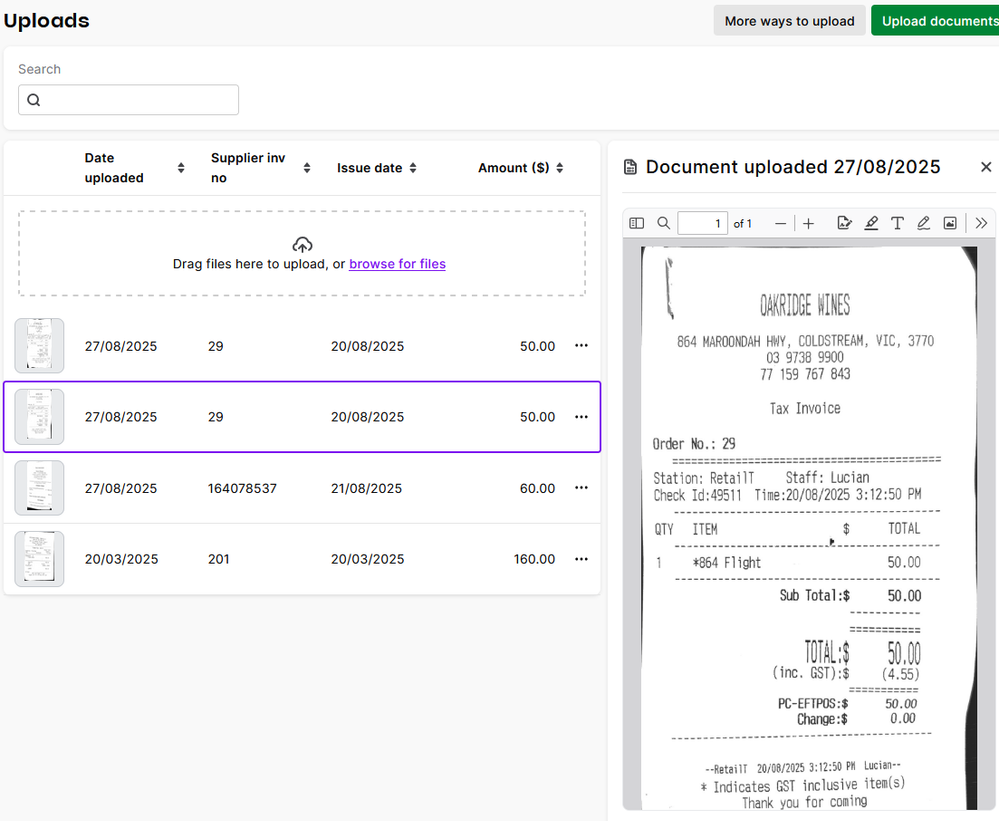Open options menu for the 160.00 row

pyautogui.click(x=581, y=559)
